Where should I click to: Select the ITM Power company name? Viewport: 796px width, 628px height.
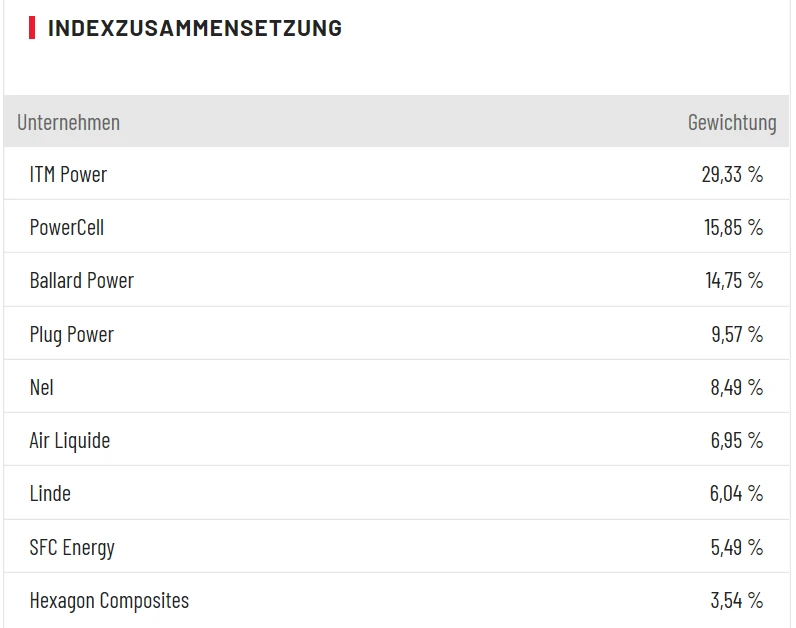tap(68, 174)
